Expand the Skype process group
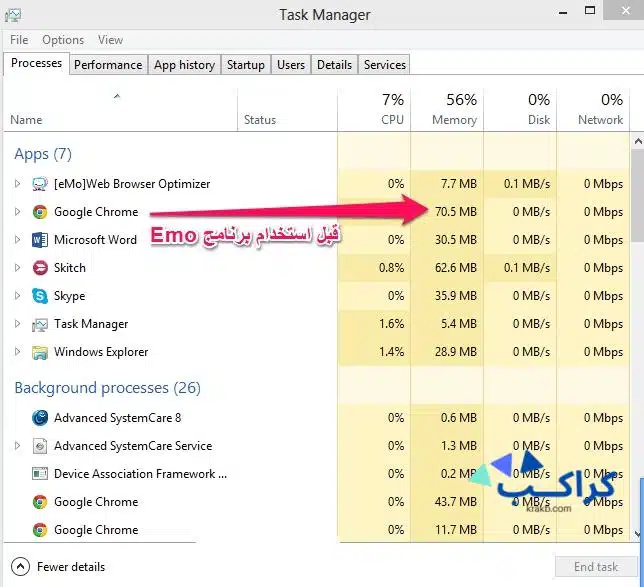 click(x=17, y=295)
